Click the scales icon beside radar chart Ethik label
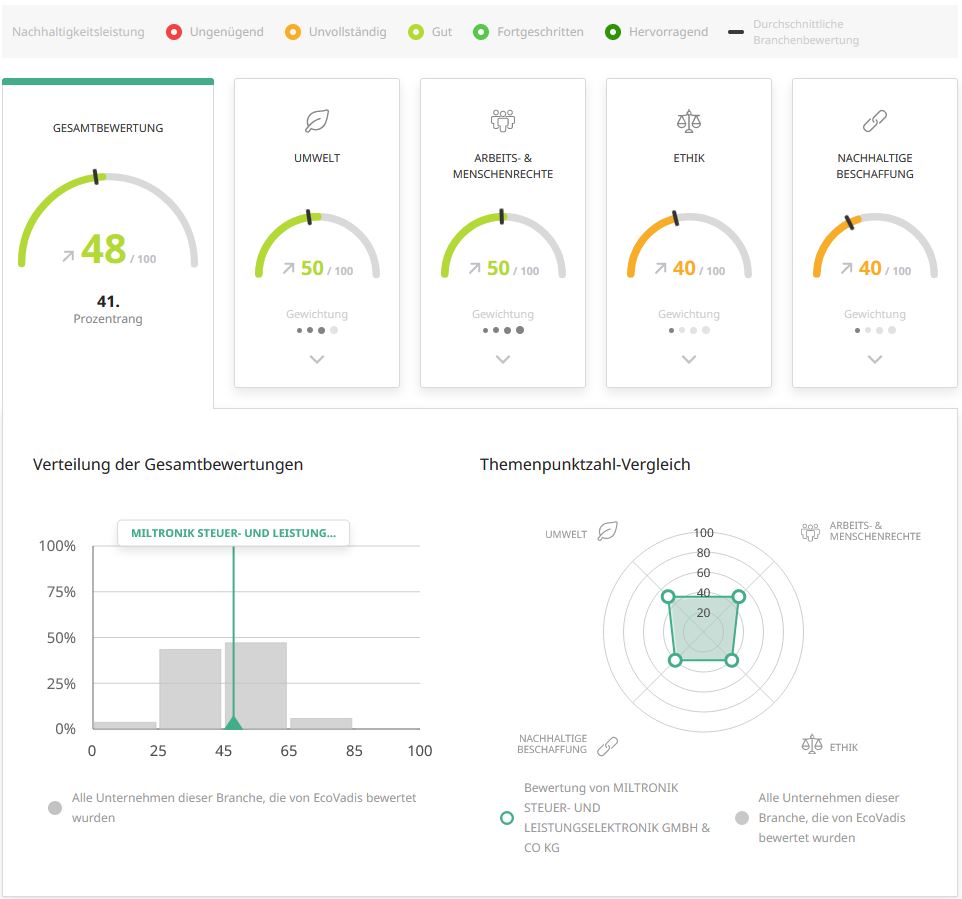Image resolution: width=962 pixels, height=899 pixels. coord(812,744)
